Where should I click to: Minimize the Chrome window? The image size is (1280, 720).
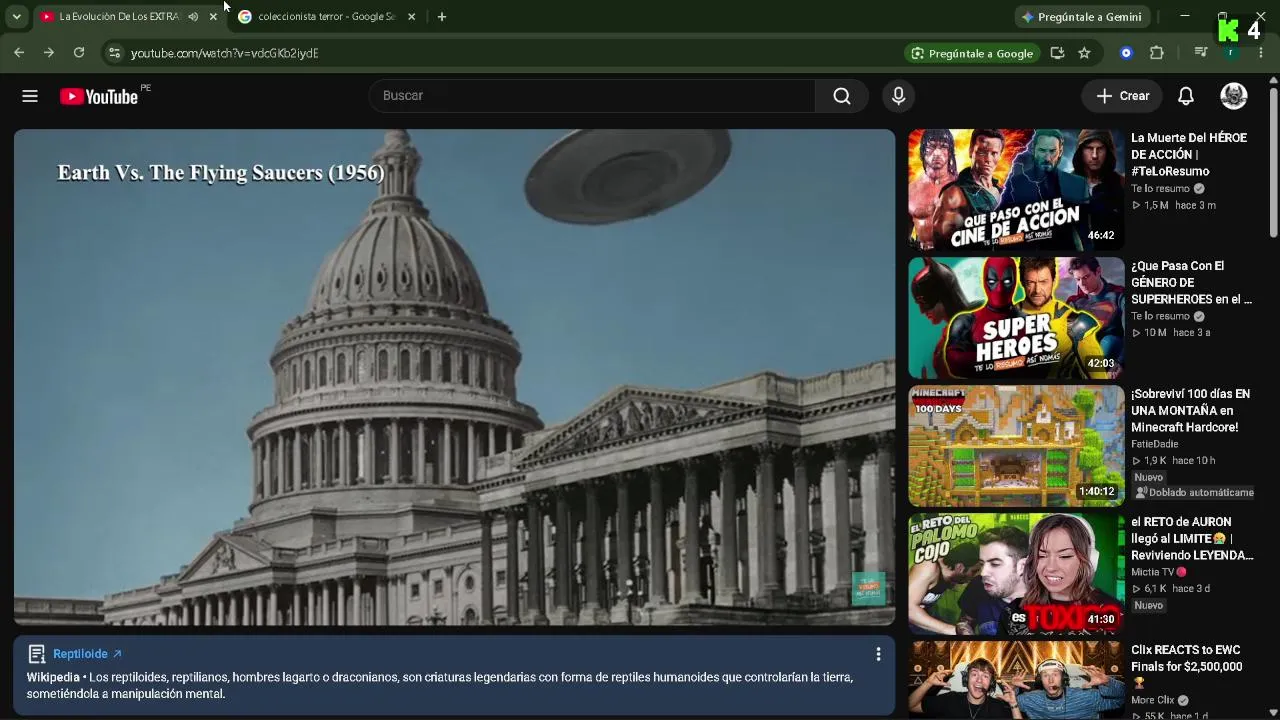pyautogui.click(x=1185, y=16)
